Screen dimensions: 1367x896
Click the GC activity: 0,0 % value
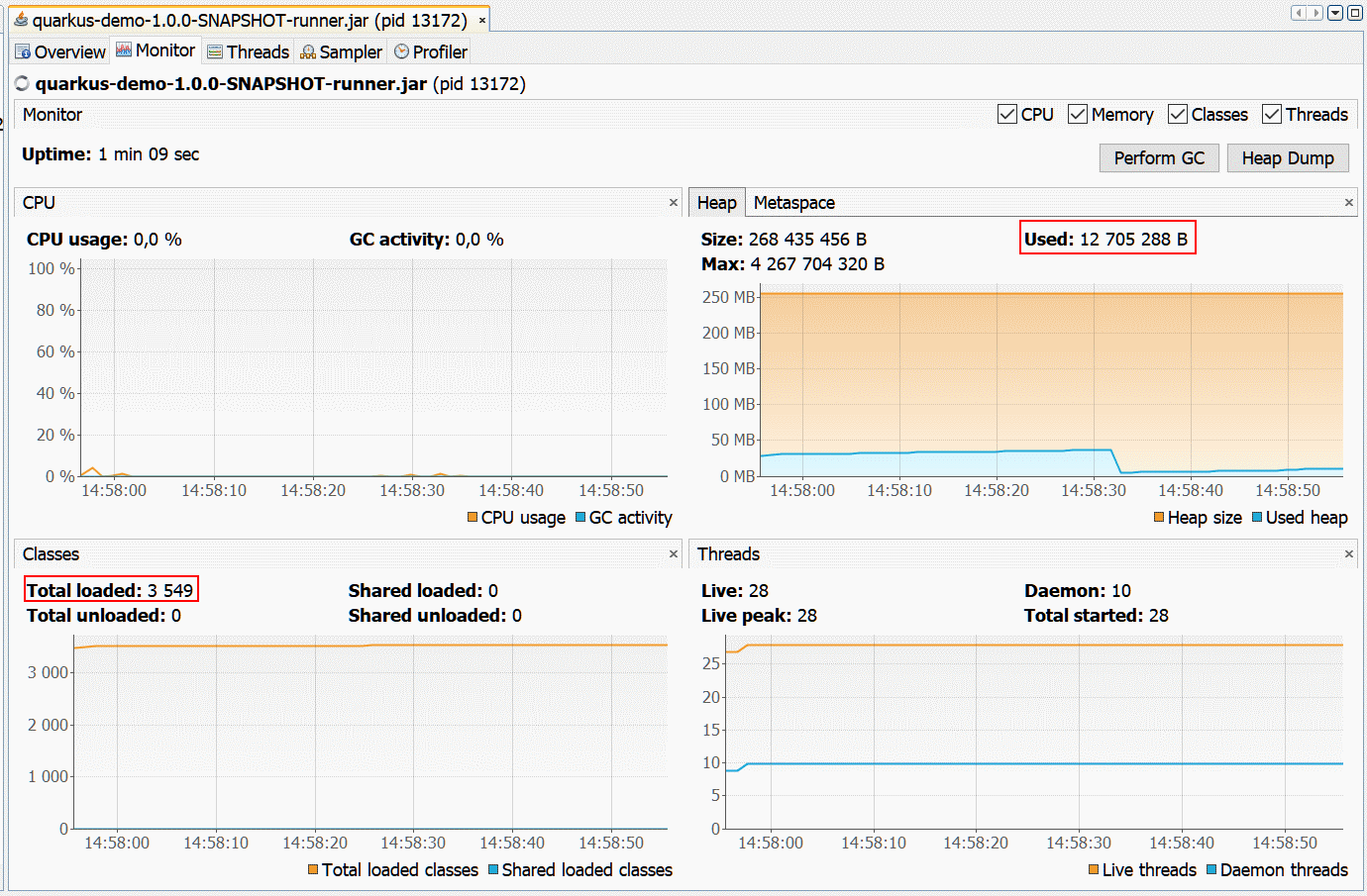tap(427, 240)
